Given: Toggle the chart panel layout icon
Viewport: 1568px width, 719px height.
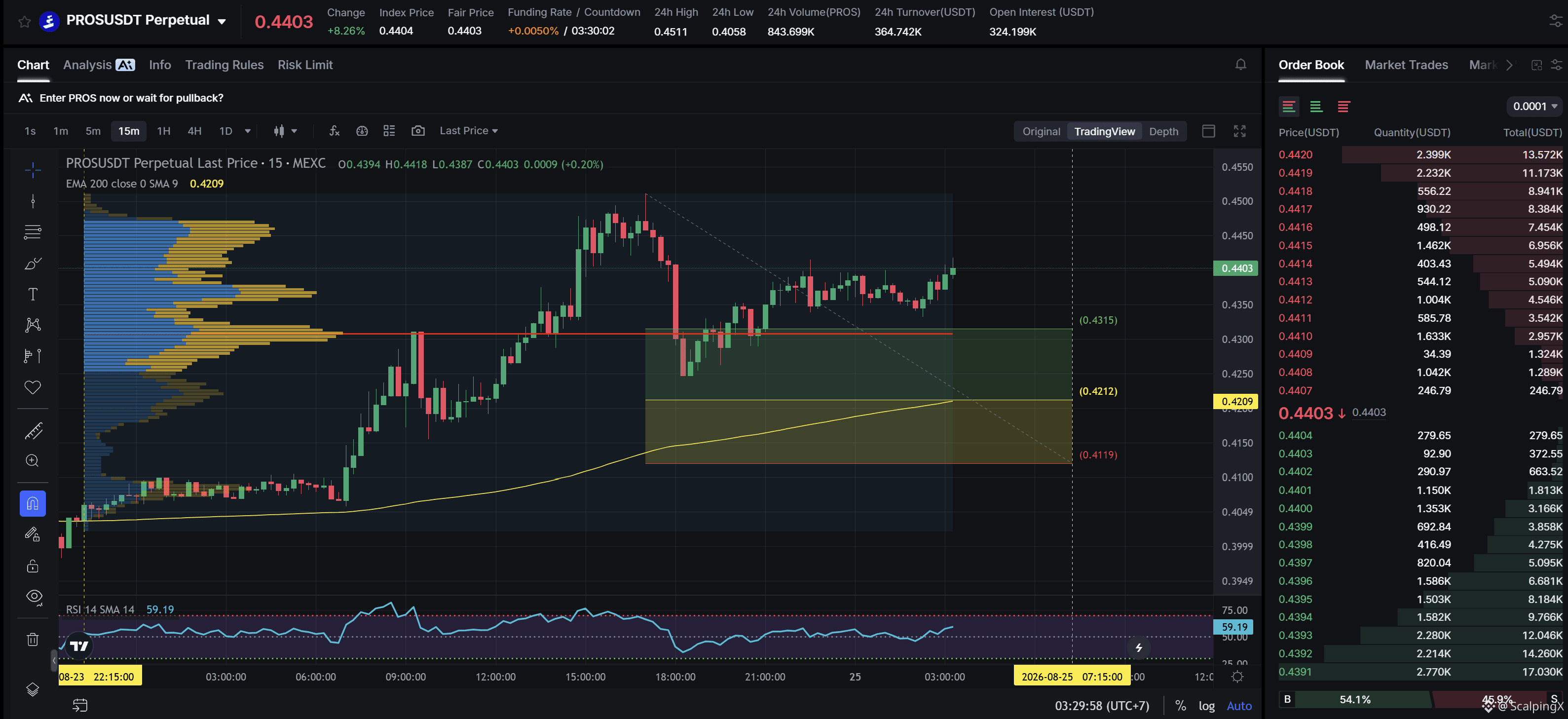Looking at the screenshot, I should pos(1208,131).
